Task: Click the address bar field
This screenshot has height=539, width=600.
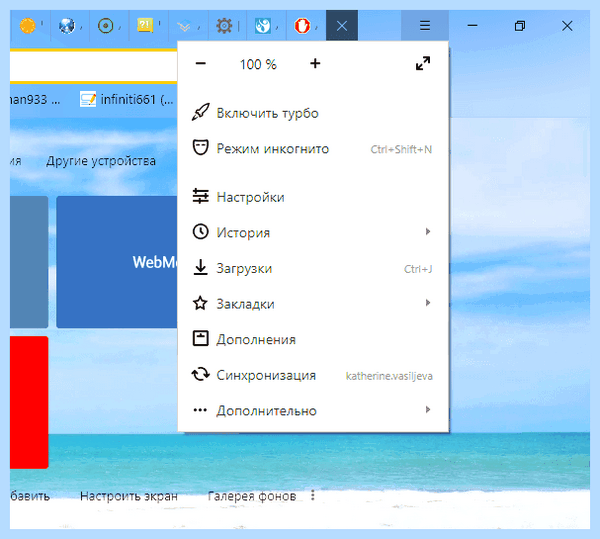Action: click(x=93, y=66)
